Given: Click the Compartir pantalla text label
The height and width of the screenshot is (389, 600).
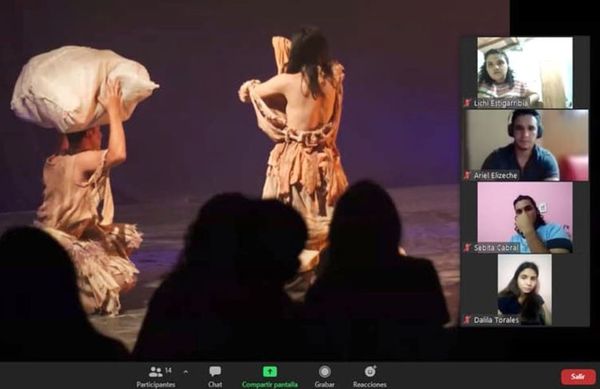Looking at the screenshot, I should pos(270,384).
